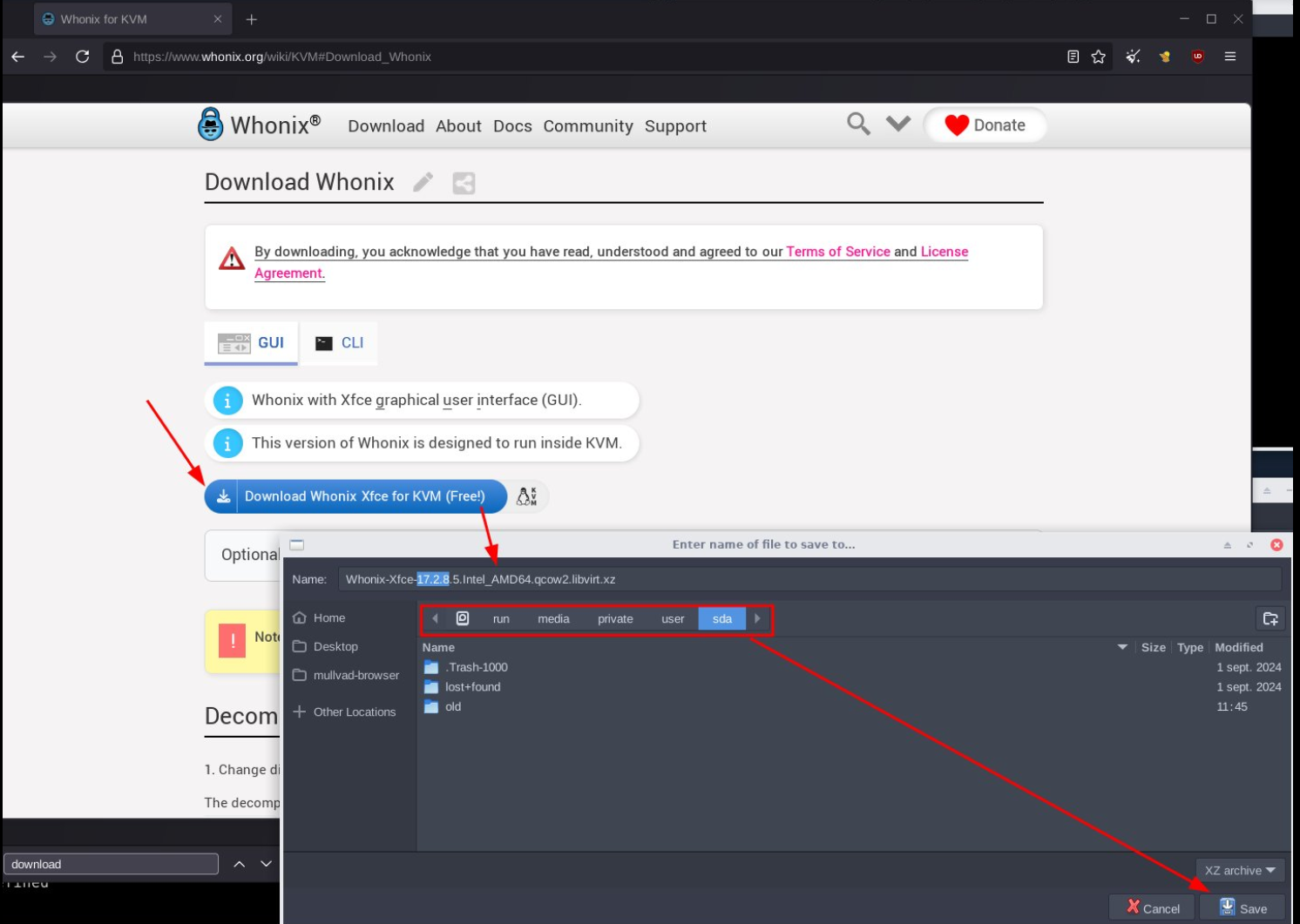The width and height of the screenshot is (1300, 924).
Task: Reload the Whonix page
Action: tap(83, 57)
